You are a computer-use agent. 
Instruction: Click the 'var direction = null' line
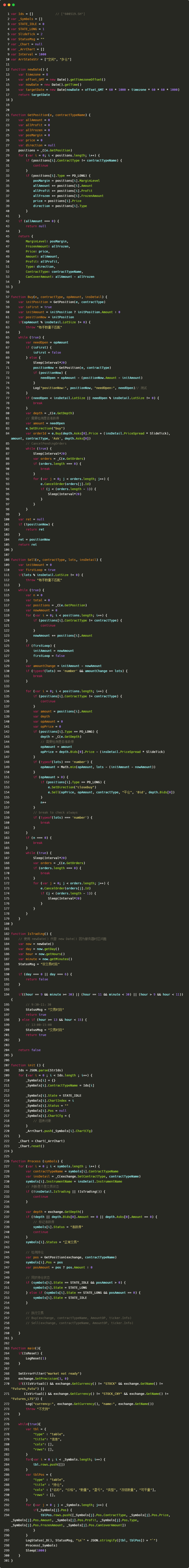pyautogui.click(x=36, y=145)
